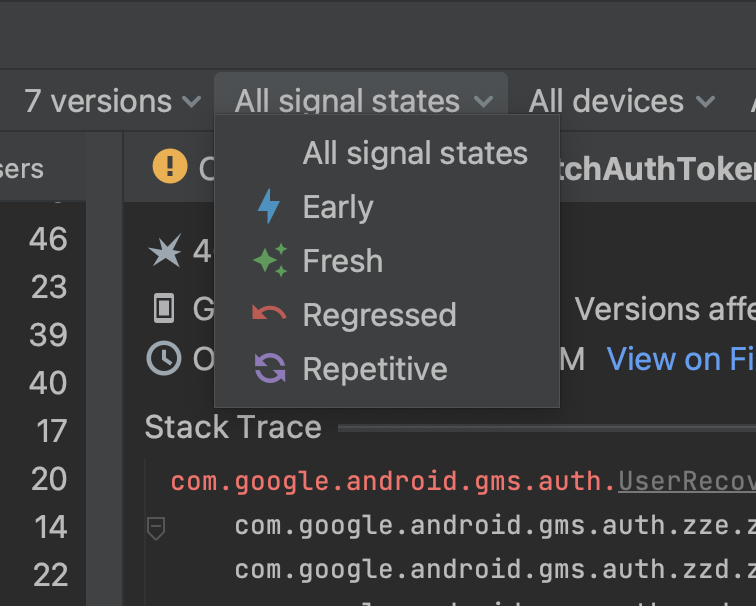Open the All devices filter dropdown

tap(621, 101)
